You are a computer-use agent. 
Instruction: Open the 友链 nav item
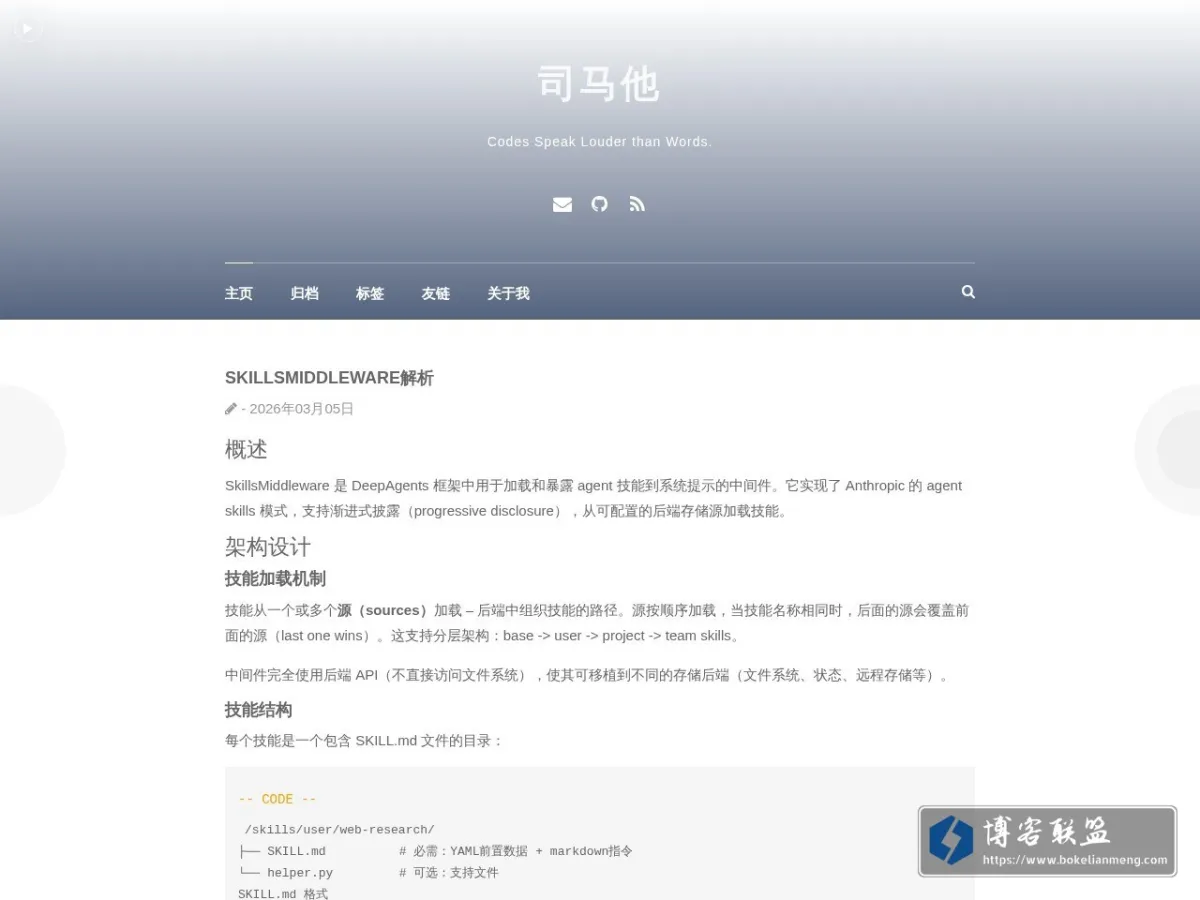coord(436,293)
